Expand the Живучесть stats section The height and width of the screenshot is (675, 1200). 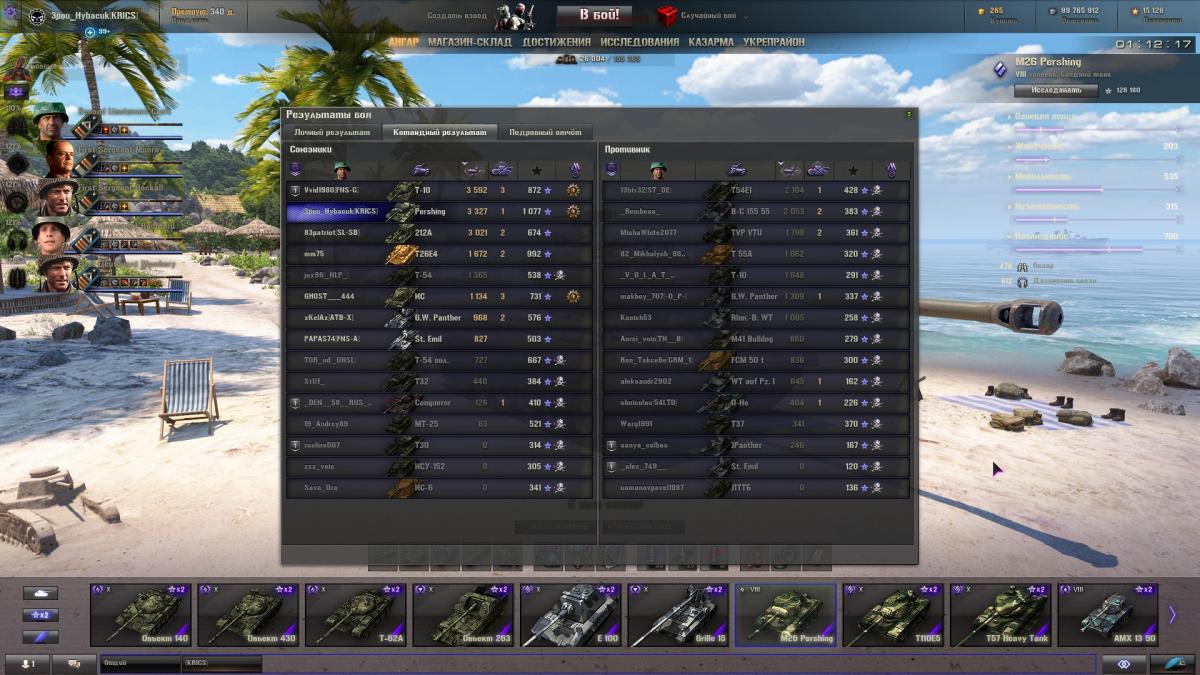click(1009, 146)
